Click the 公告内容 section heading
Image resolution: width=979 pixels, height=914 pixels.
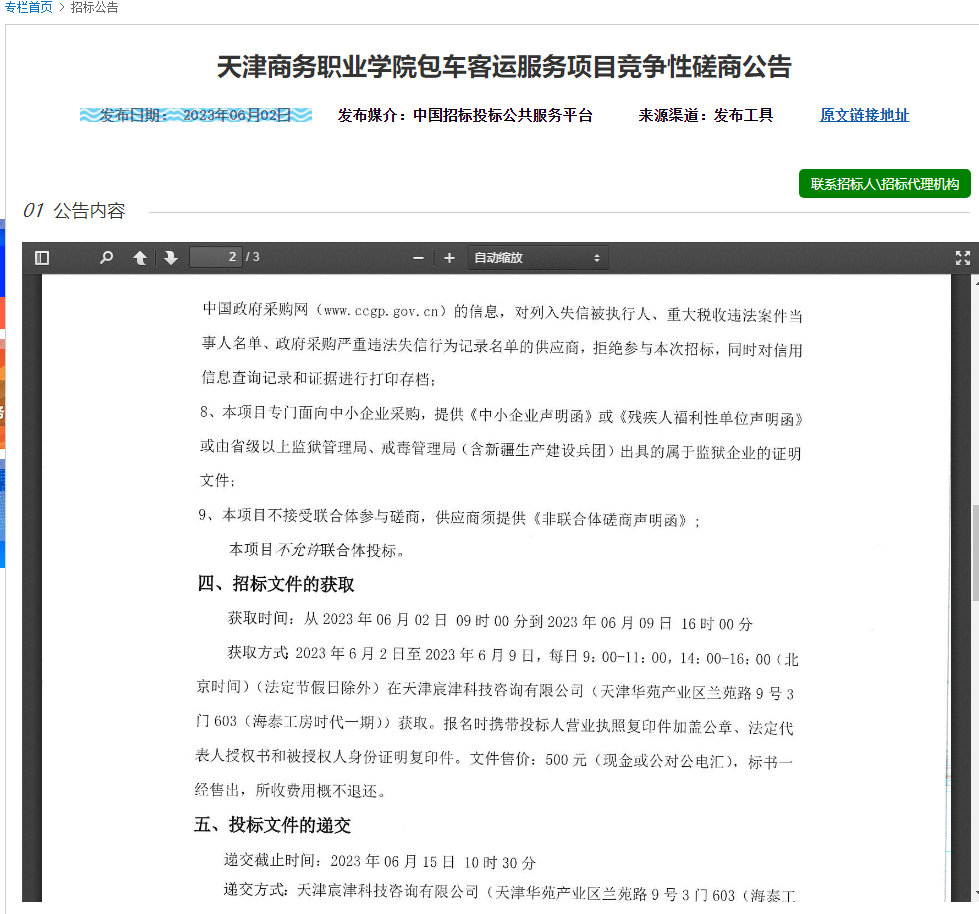(89, 211)
